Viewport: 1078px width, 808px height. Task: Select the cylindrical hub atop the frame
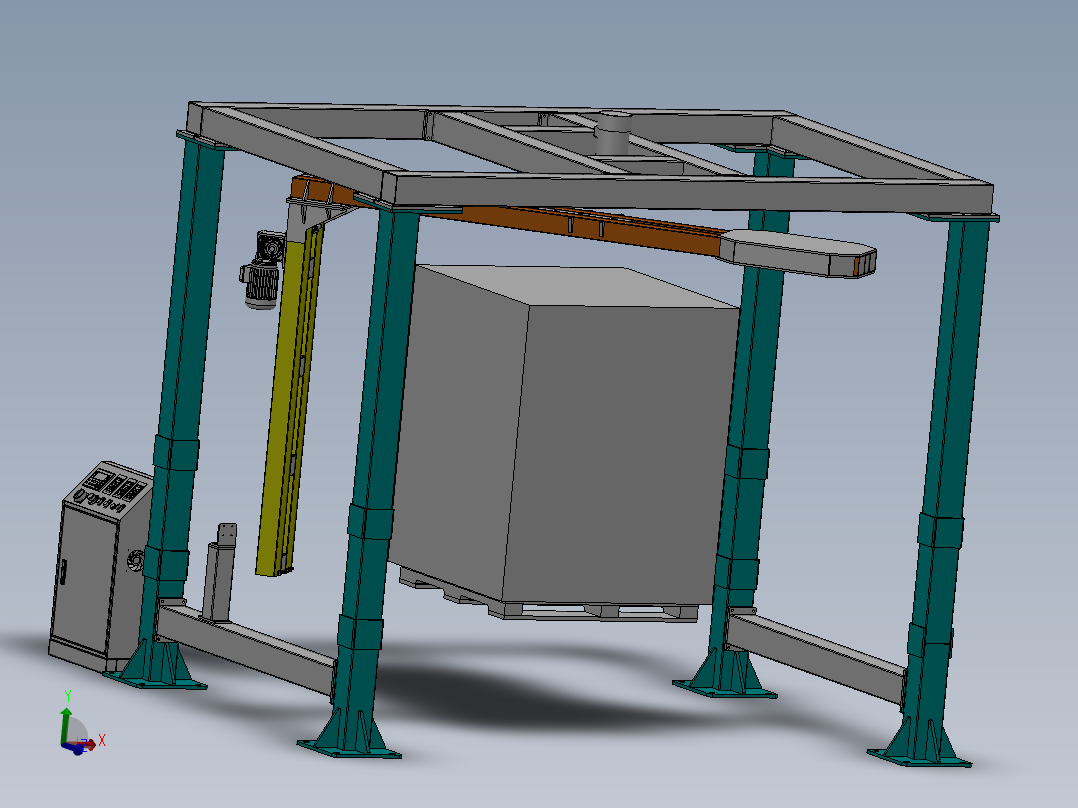pos(613,133)
